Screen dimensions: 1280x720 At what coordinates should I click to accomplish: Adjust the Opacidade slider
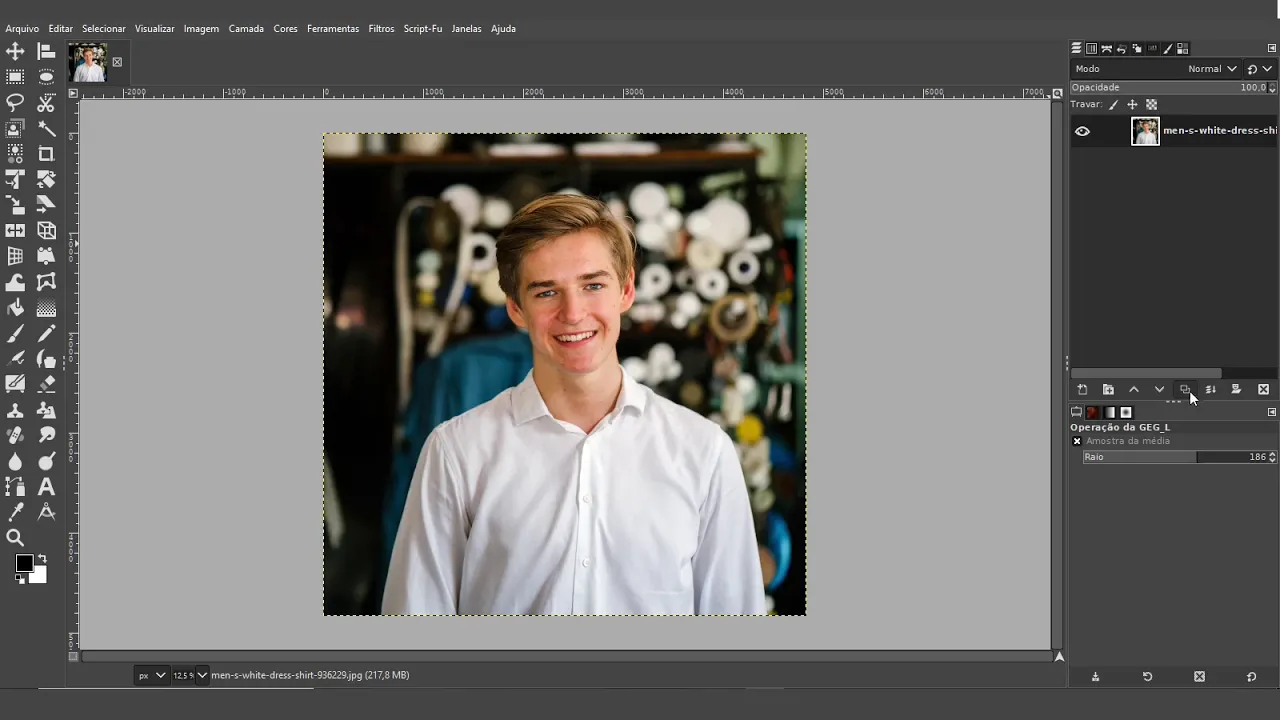point(1174,87)
